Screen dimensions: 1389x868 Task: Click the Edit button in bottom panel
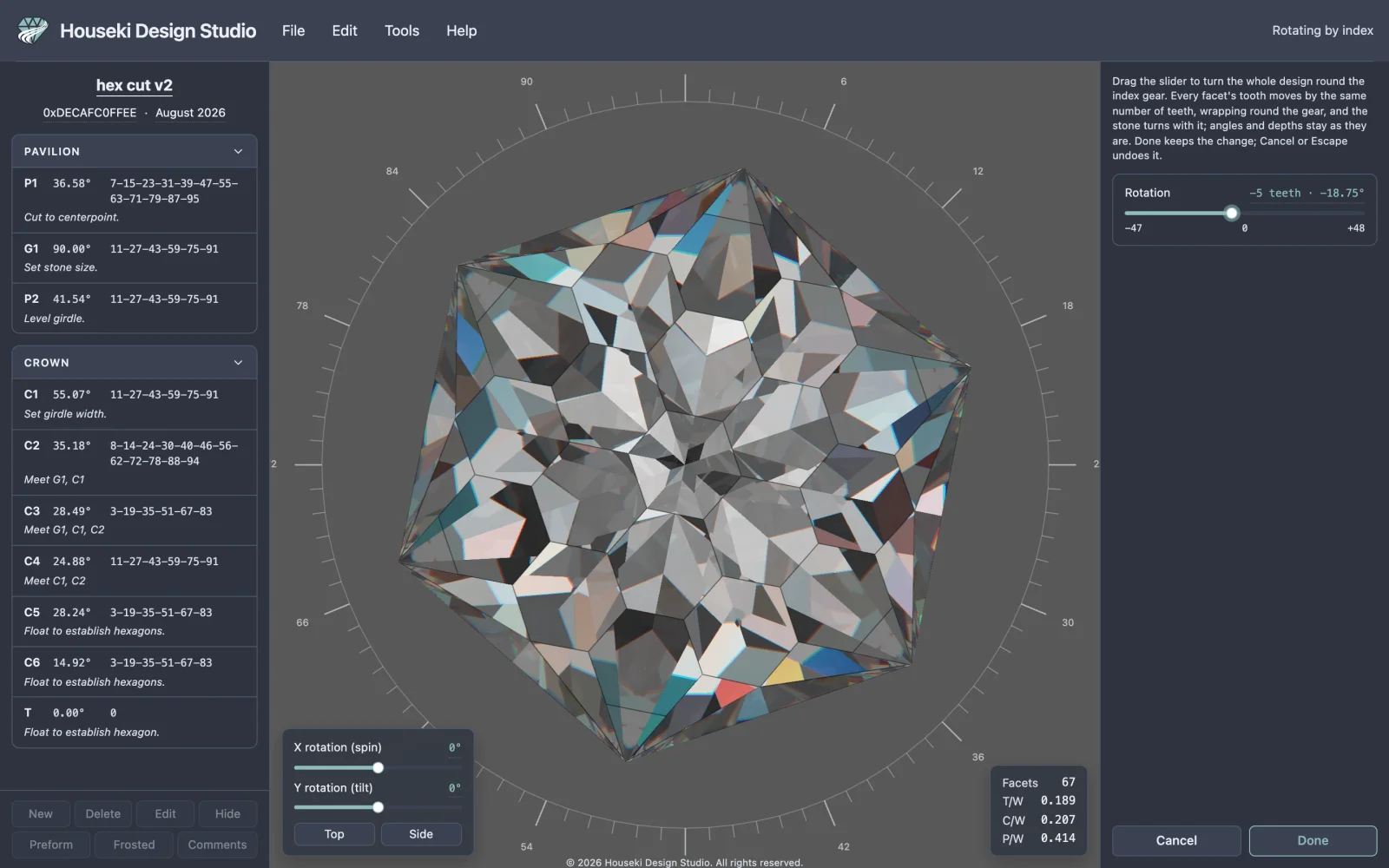coord(165,814)
